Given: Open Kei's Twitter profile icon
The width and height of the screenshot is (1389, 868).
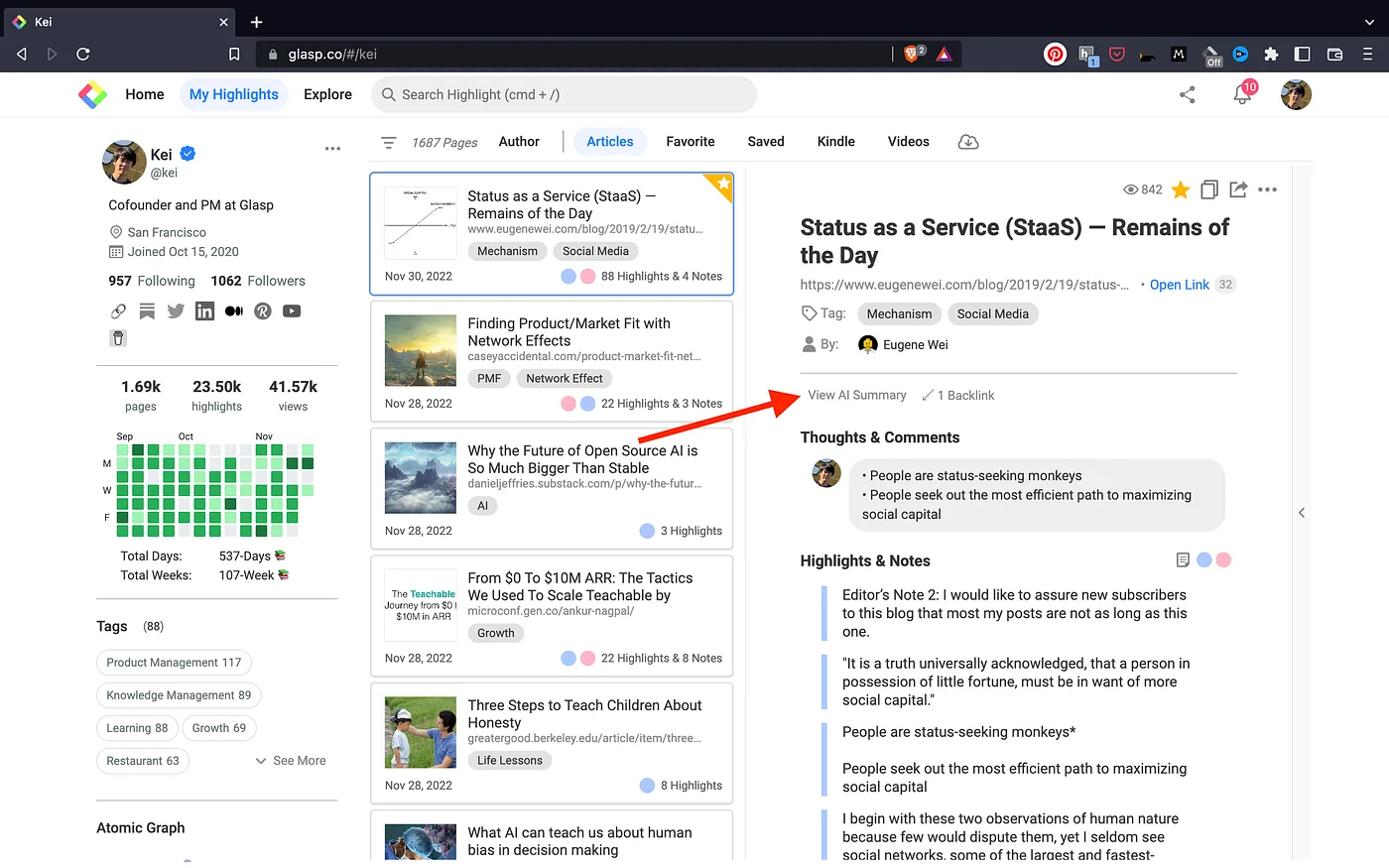Looking at the screenshot, I should pyautogui.click(x=176, y=310).
